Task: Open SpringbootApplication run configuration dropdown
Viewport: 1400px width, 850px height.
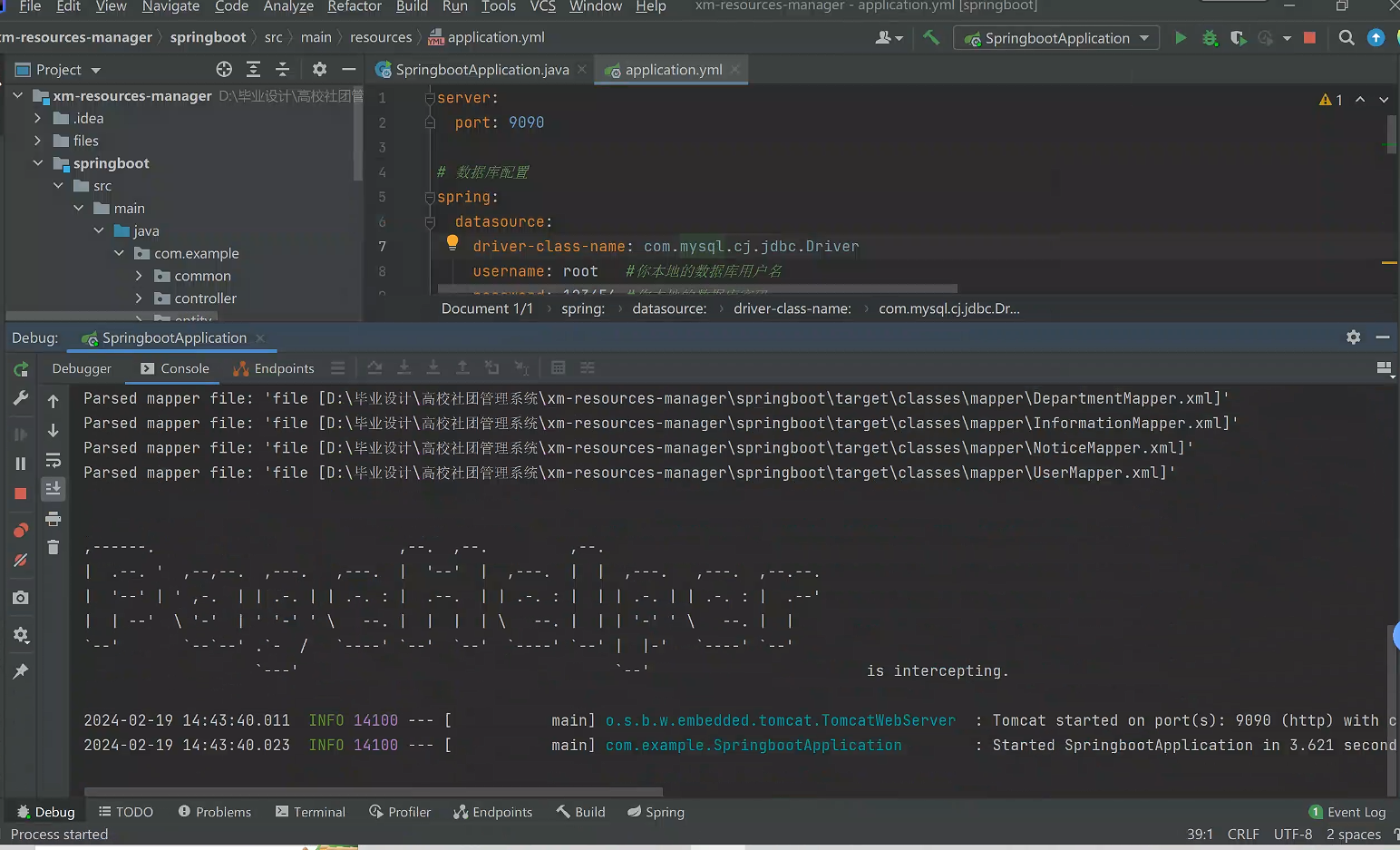Action: [1056, 38]
